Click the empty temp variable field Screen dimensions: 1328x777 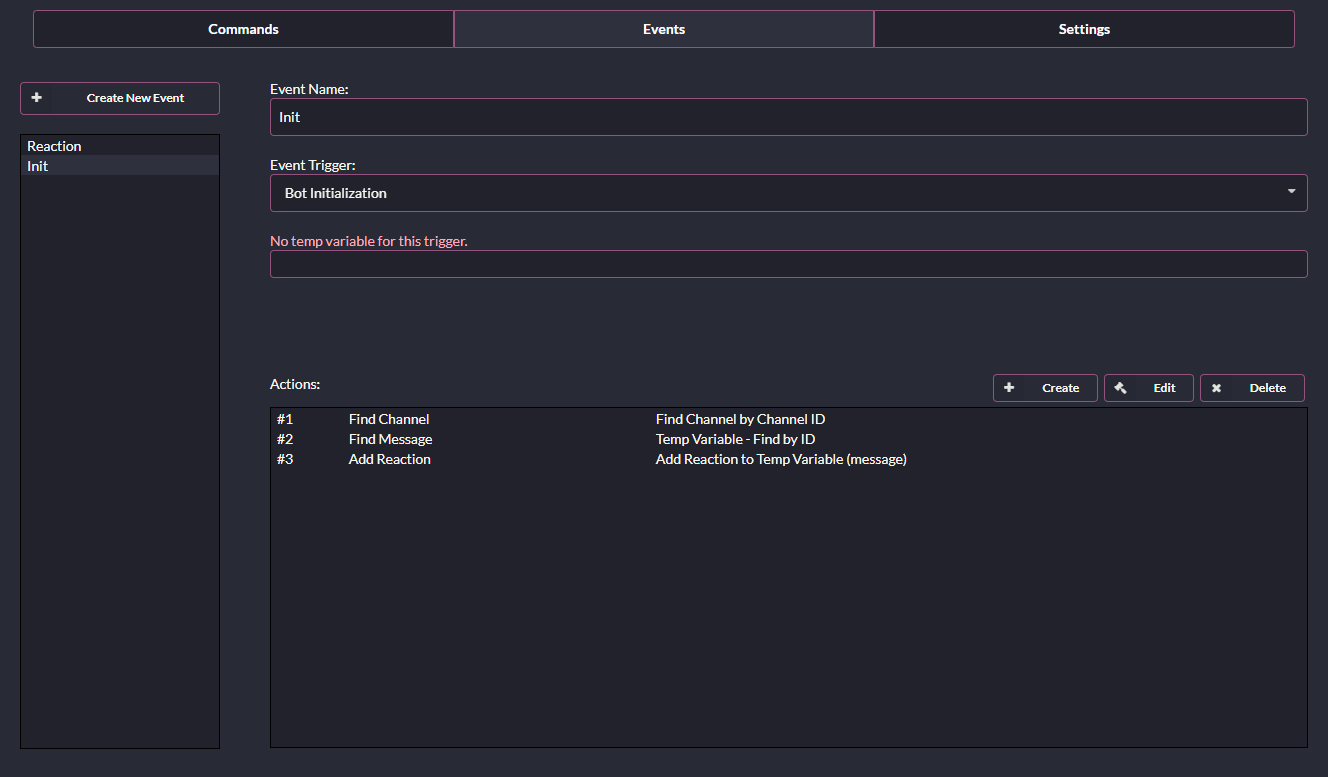[788, 263]
